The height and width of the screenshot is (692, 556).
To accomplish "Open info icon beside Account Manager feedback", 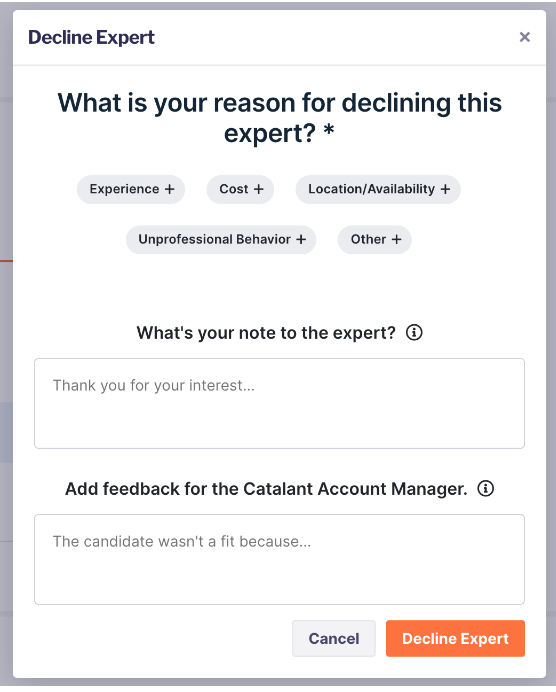I will point(485,489).
